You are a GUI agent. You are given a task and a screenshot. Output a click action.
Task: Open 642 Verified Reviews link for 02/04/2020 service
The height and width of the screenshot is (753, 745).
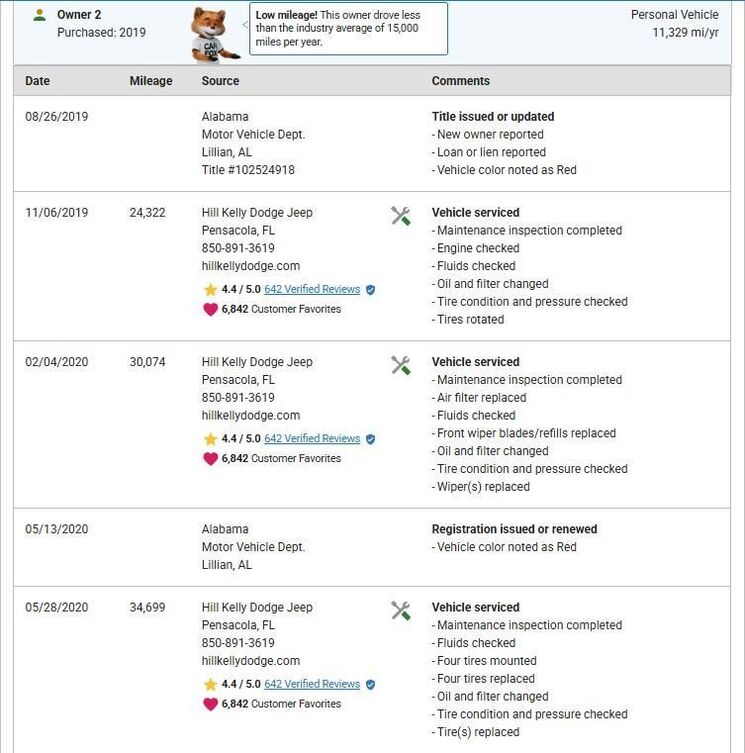click(x=312, y=439)
